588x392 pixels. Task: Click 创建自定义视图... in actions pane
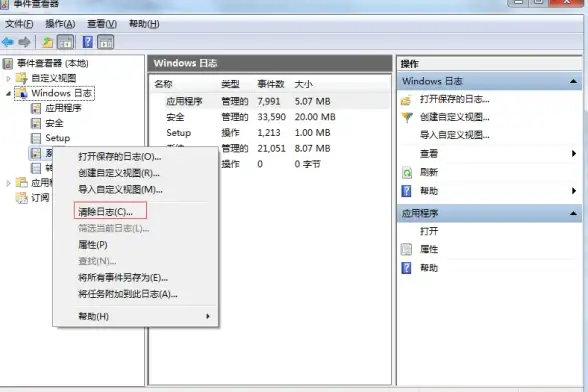click(454, 117)
